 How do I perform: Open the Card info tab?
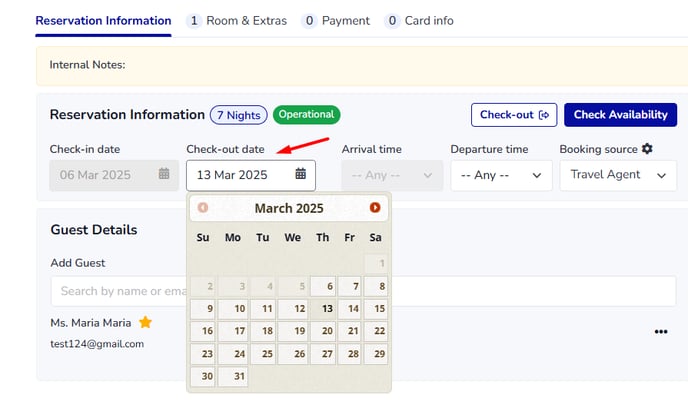point(419,21)
